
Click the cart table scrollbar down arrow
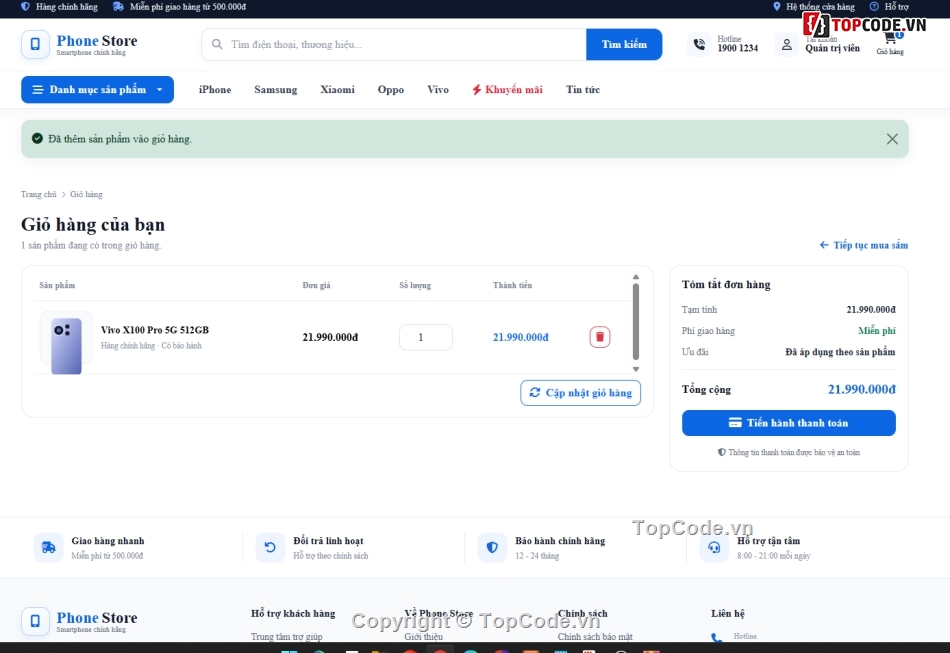[x=636, y=369]
